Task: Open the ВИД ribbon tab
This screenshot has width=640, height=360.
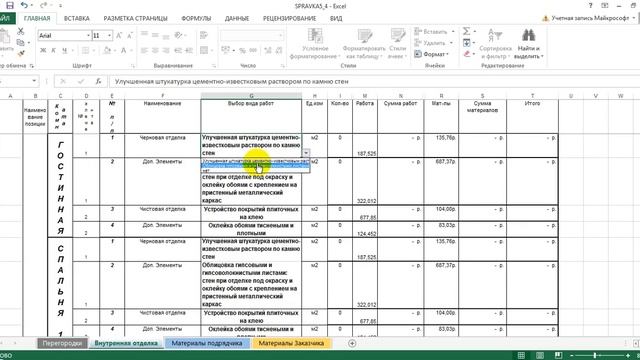Action: pyautogui.click(x=336, y=18)
